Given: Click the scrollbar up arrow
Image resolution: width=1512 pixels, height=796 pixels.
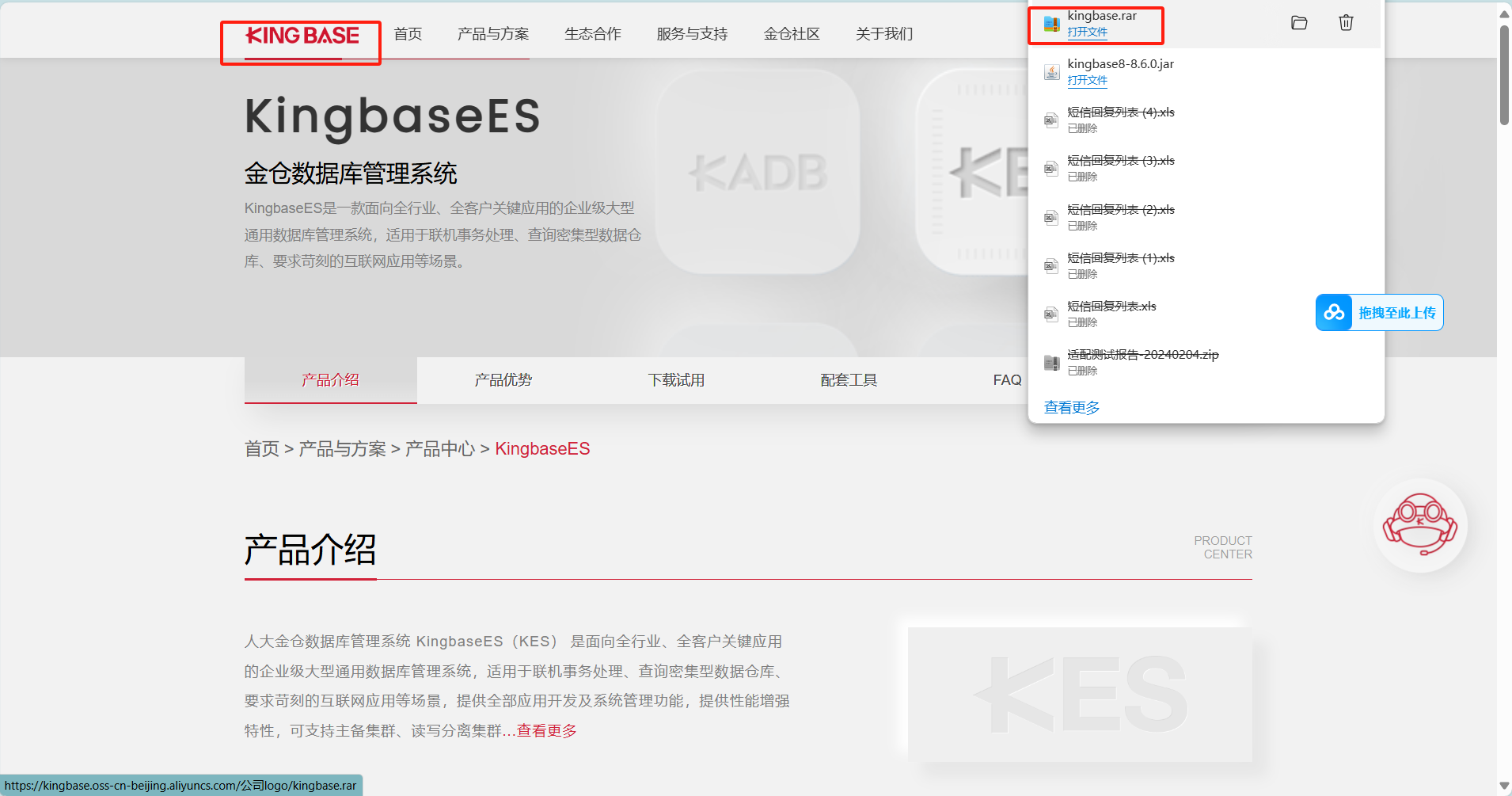Looking at the screenshot, I should [x=1504, y=13].
